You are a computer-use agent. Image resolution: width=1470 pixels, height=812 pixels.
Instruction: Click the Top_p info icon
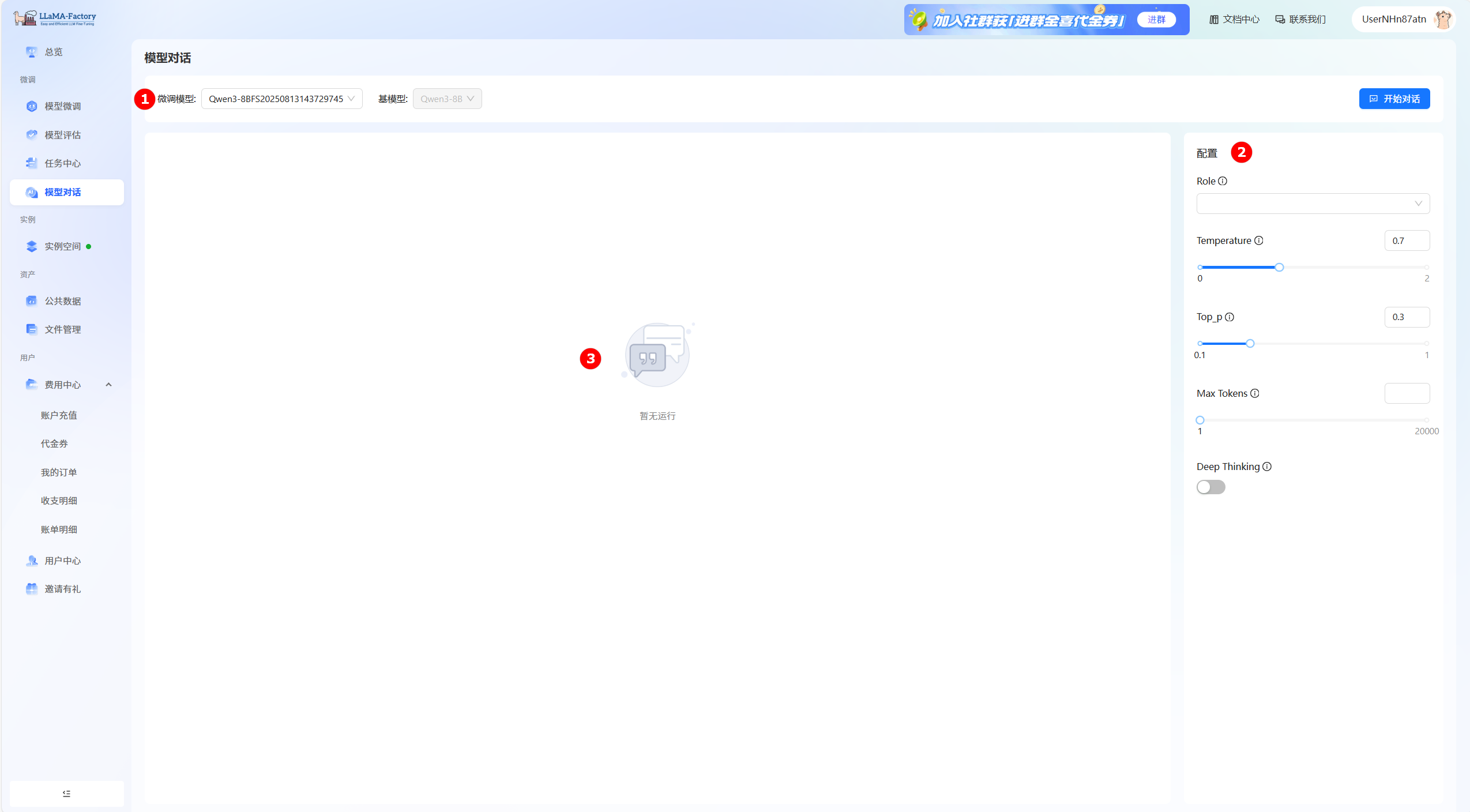[x=1230, y=317]
